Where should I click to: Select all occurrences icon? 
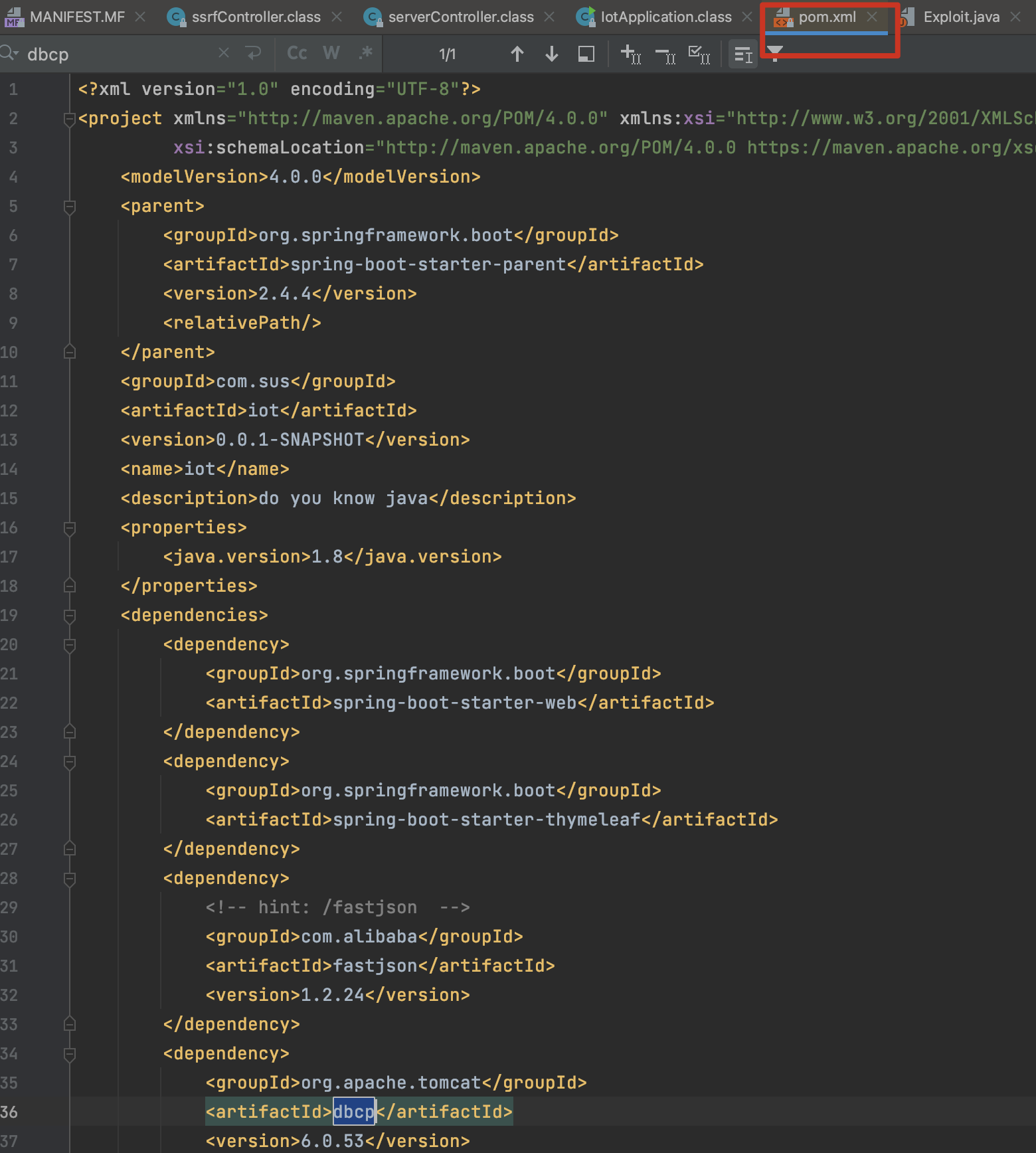[699, 54]
